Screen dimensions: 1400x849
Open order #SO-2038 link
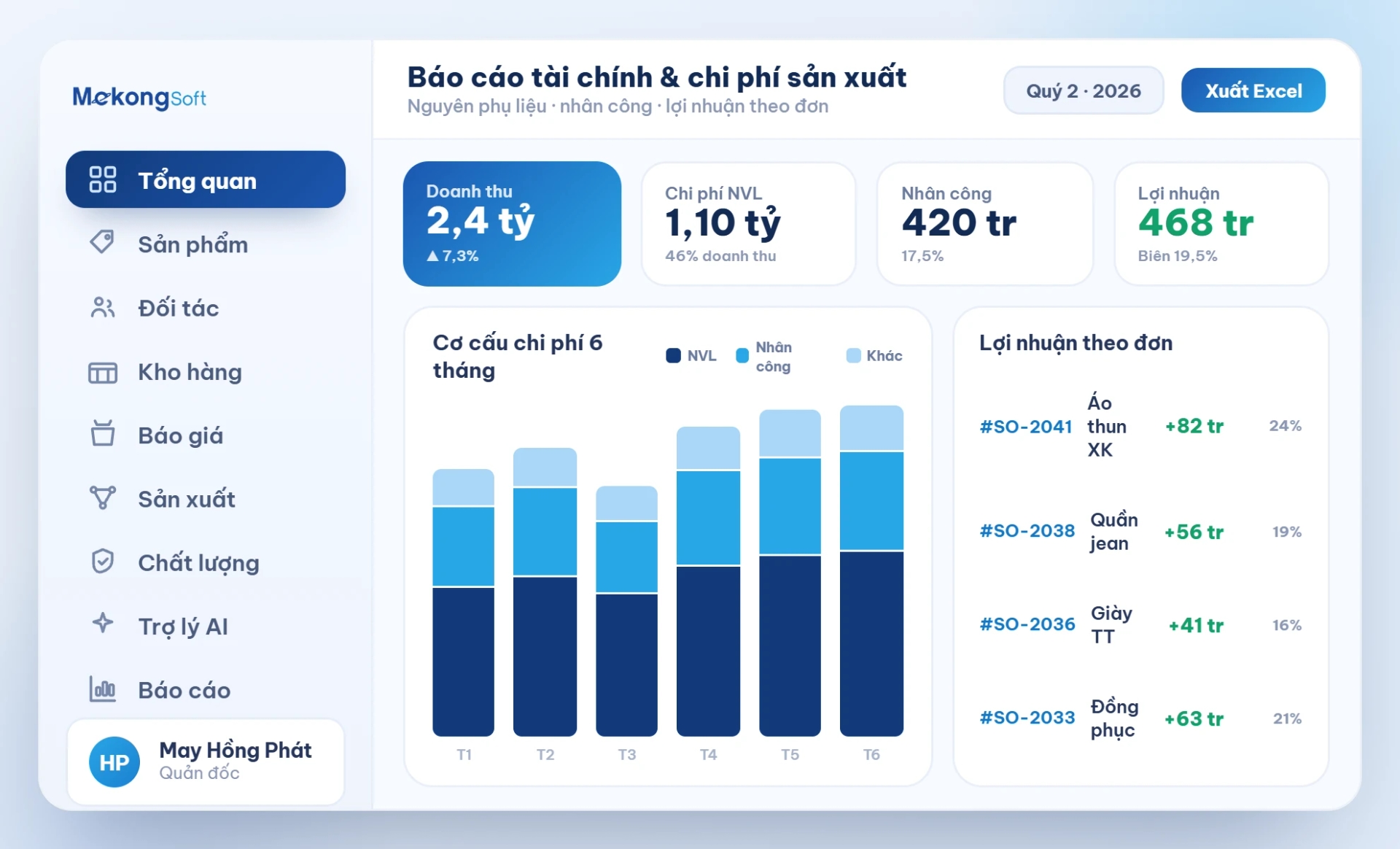[x=1027, y=531]
